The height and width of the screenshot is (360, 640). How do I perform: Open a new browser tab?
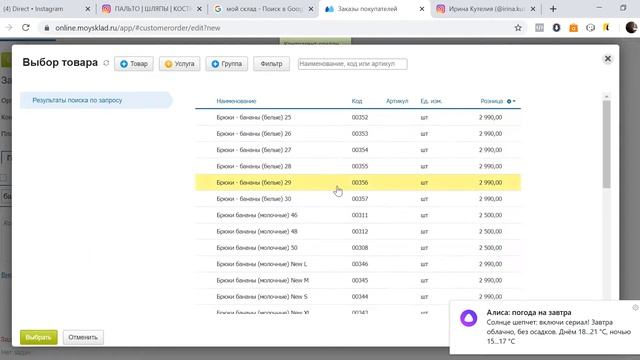point(553,9)
